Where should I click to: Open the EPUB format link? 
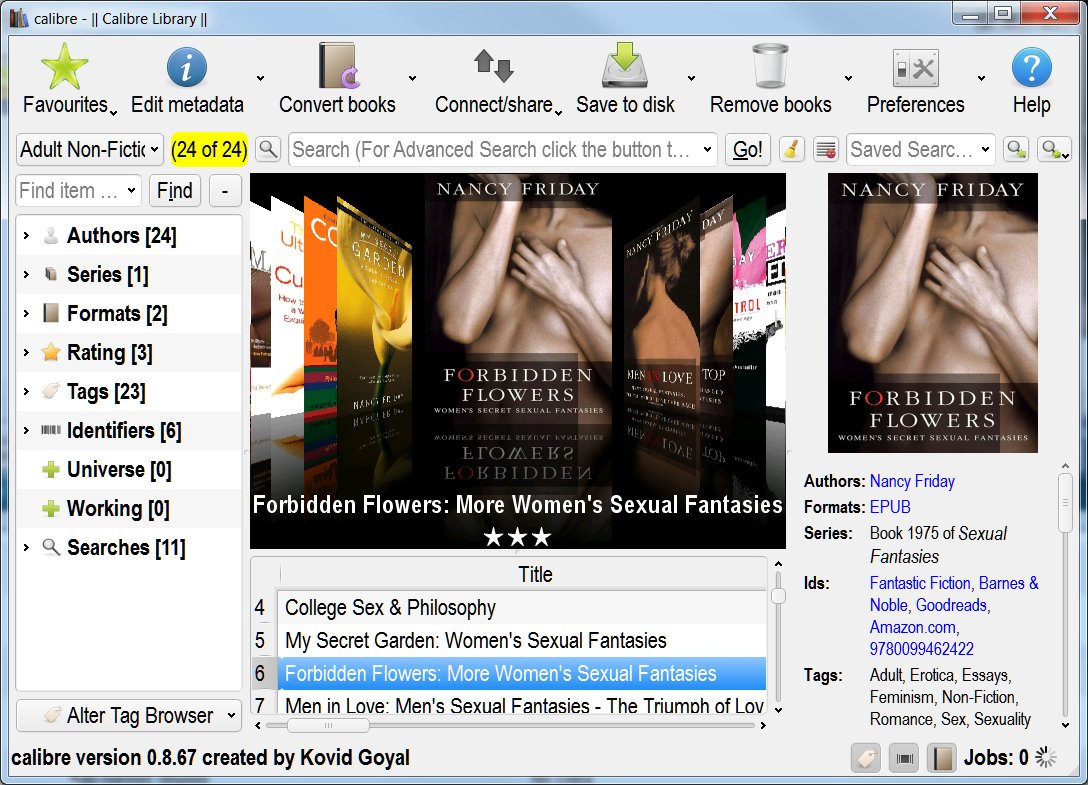(890, 507)
